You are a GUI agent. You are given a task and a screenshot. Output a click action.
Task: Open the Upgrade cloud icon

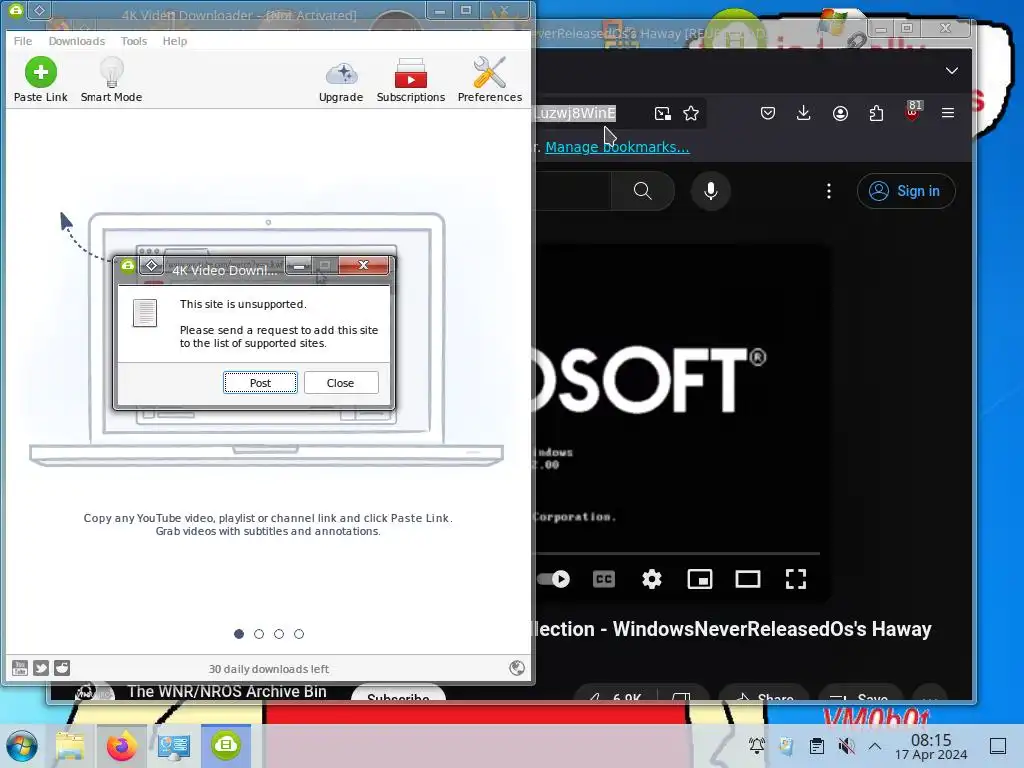341,73
